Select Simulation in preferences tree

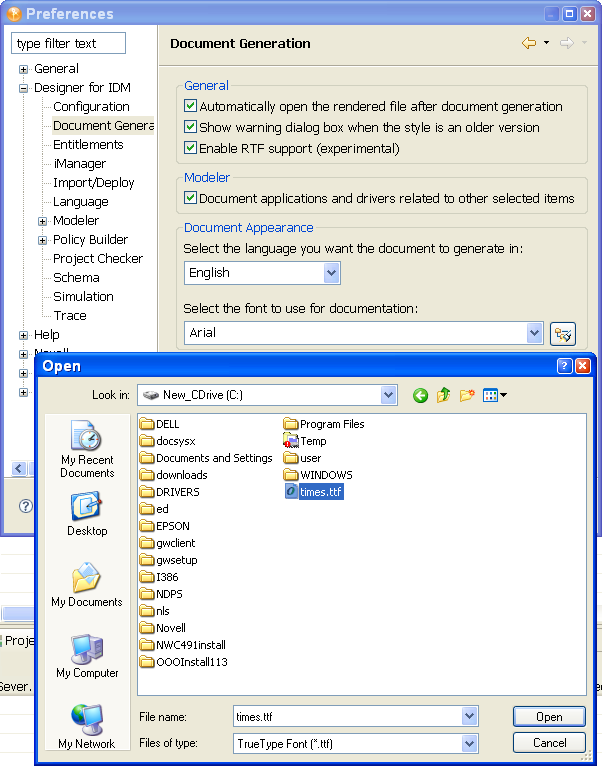pos(83,297)
